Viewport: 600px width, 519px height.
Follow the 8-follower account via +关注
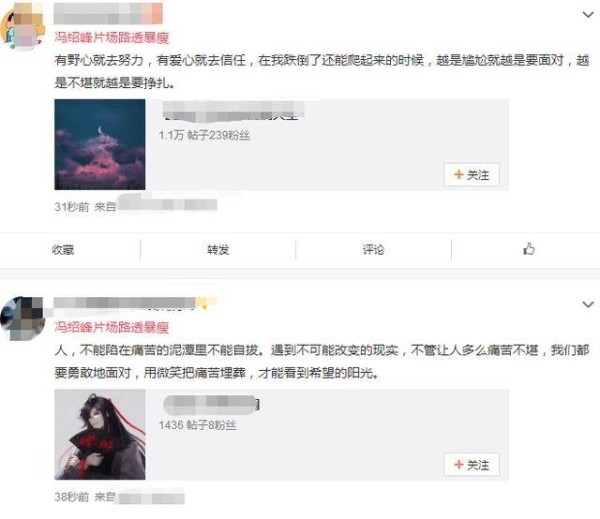pyautogui.click(x=472, y=465)
